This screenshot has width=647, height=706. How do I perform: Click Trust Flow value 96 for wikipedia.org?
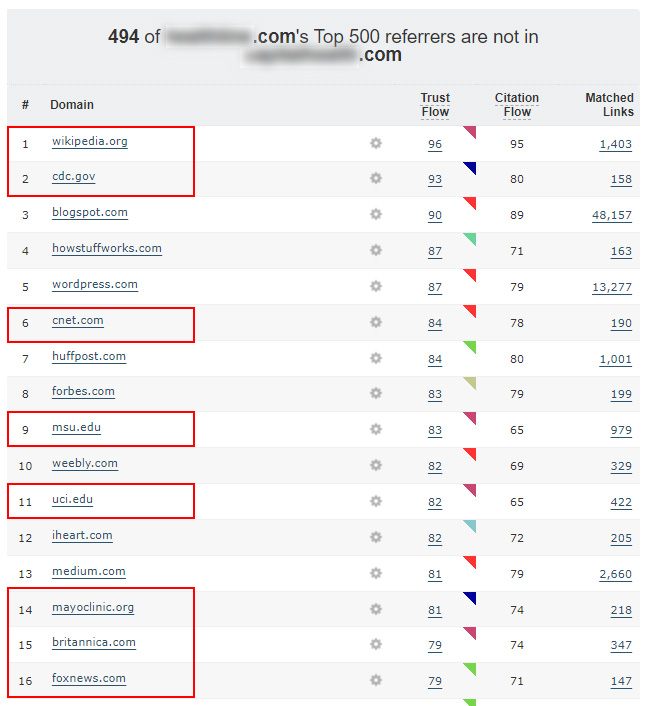[435, 145]
